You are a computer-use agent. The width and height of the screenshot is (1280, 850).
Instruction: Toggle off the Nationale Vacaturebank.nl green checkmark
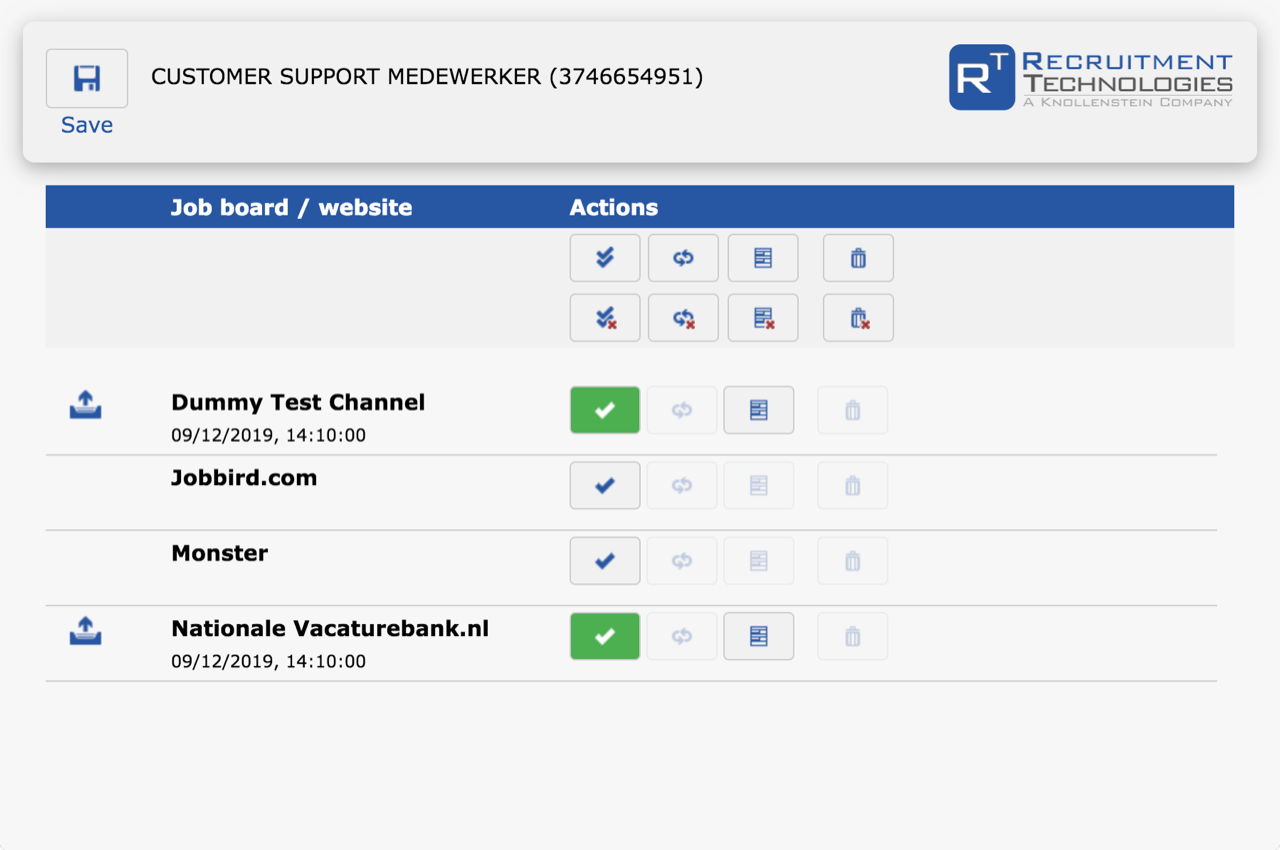point(604,636)
